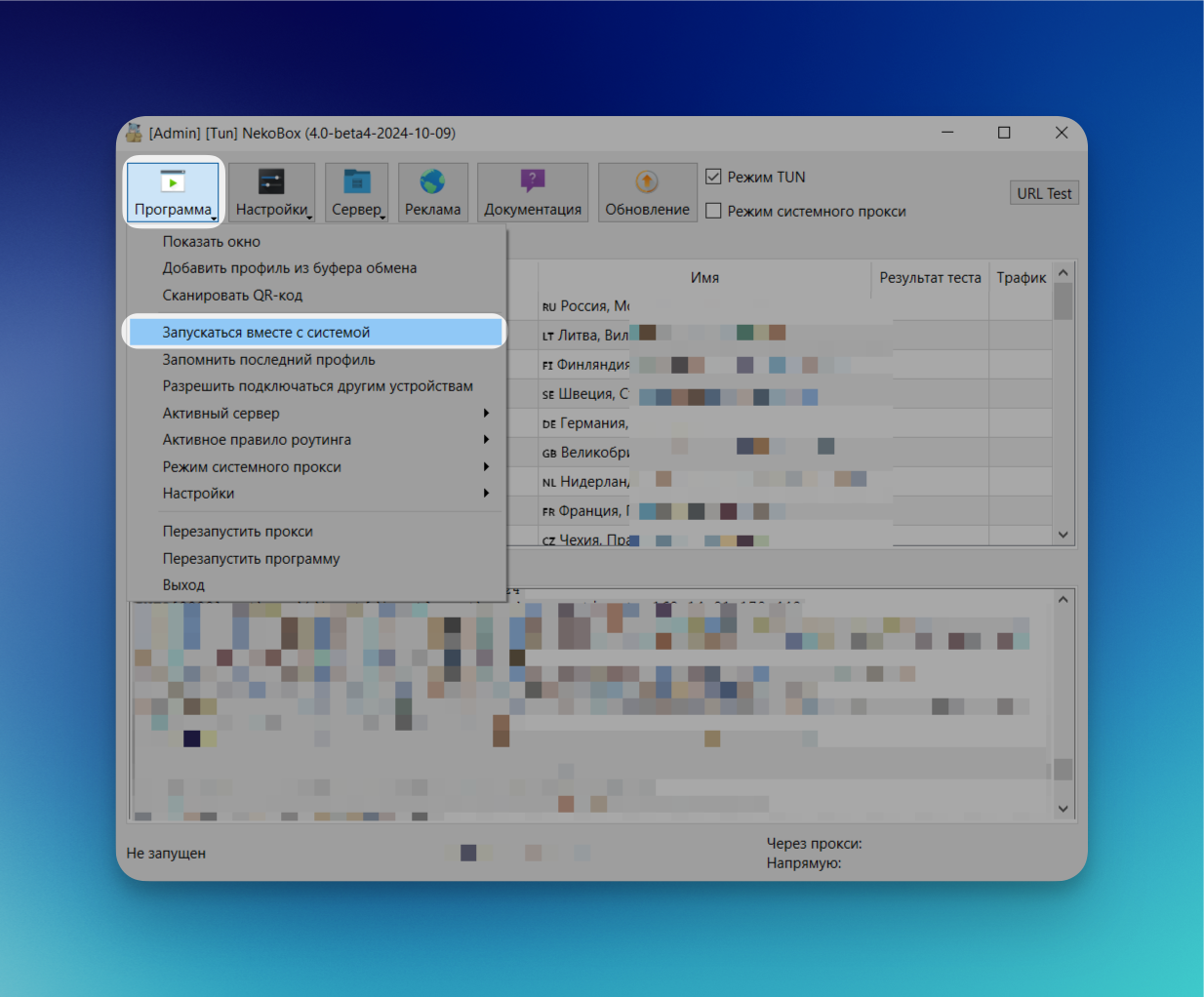The height and width of the screenshot is (997, 1204).
Task: Click the server list scrollbar thumb
Action: point(1064,301)
